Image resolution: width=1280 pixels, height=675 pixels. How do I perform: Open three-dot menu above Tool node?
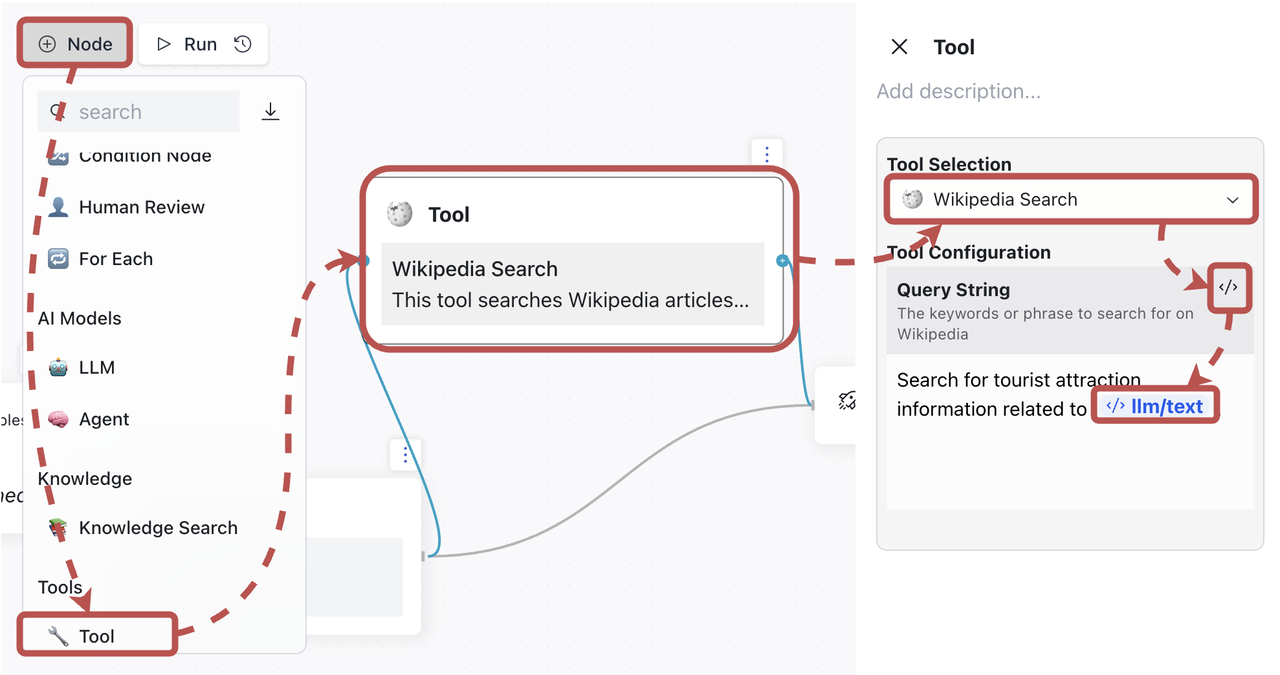(766, 154)
